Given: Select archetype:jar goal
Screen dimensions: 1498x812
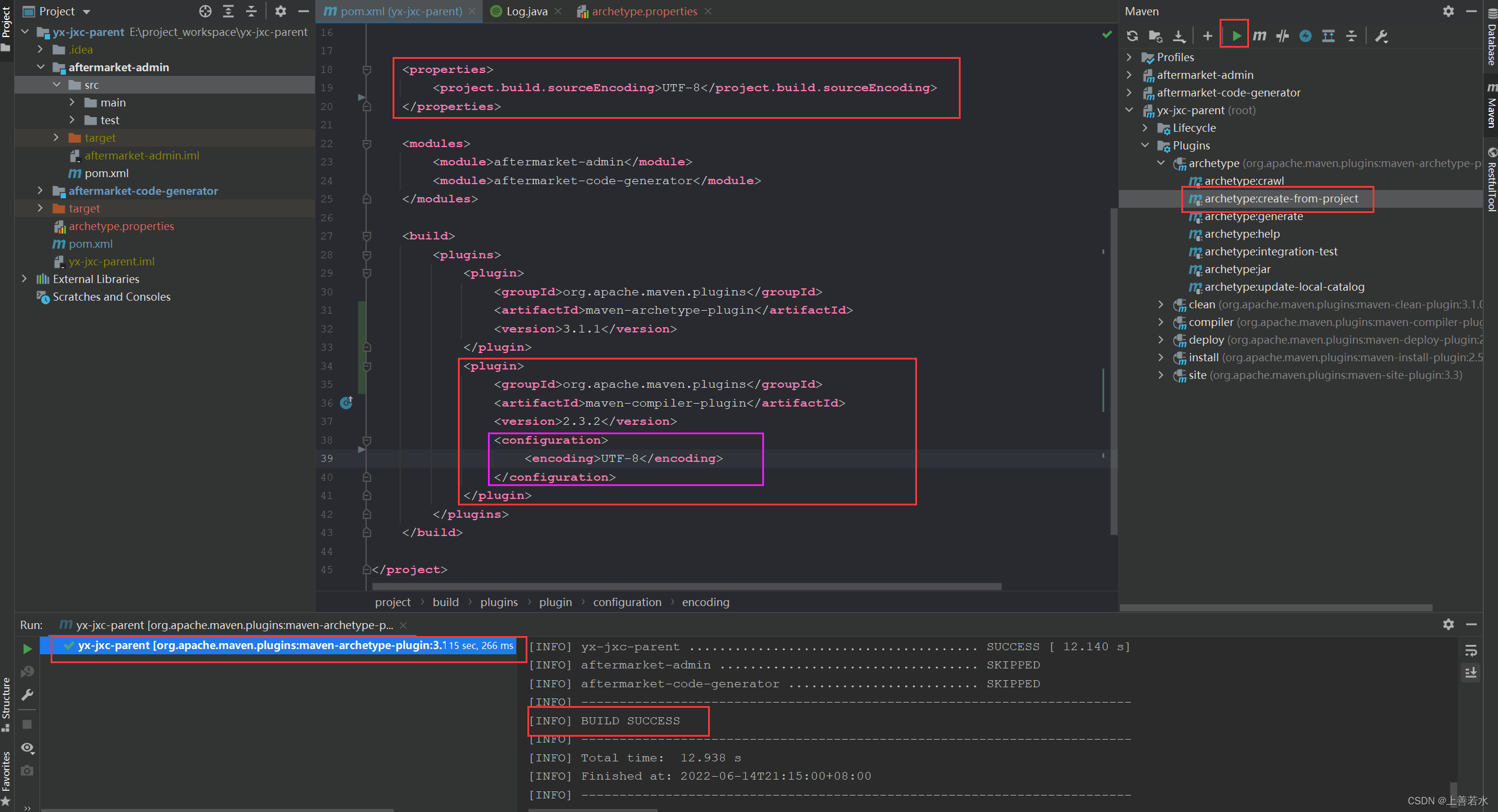Looking at the screenshot, I should point(1237,269).
